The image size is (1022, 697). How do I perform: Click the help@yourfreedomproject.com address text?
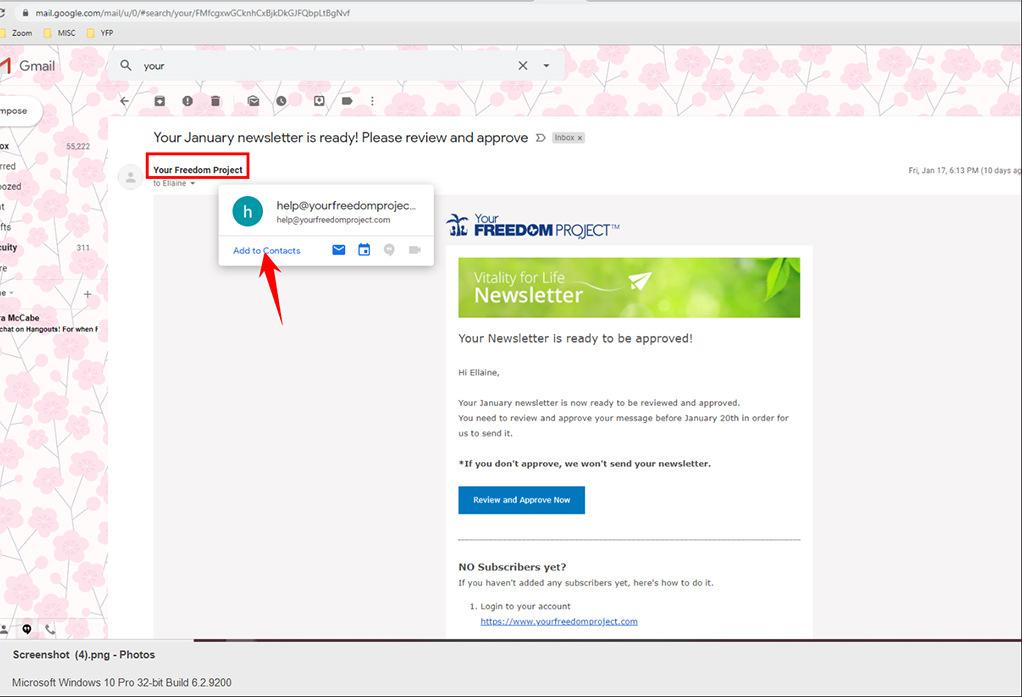pyautogui.click(x=333, y=220)
